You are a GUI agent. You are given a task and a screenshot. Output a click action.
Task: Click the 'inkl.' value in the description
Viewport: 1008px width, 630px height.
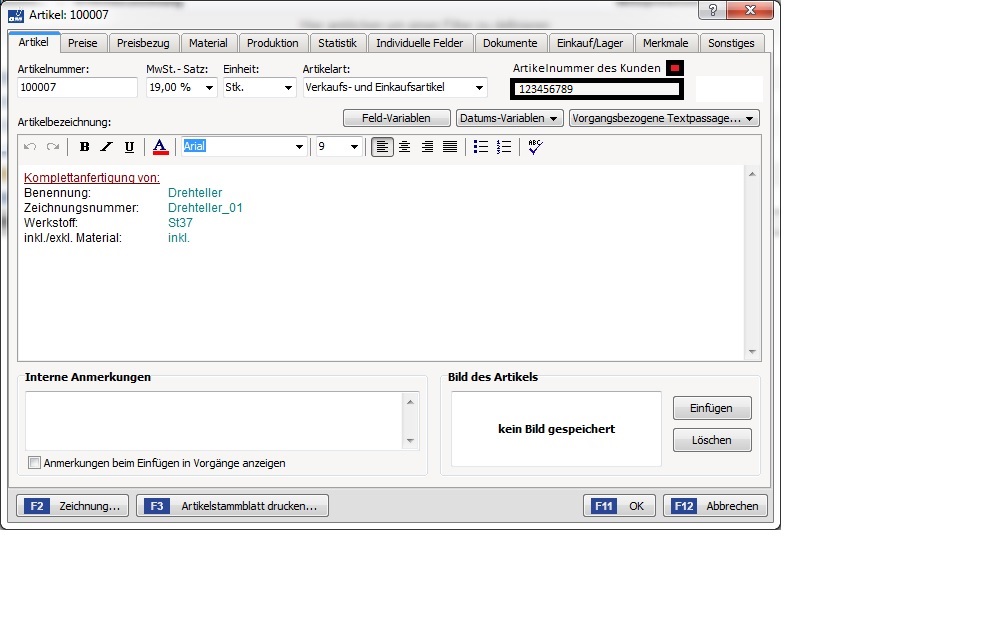click(179, 238)
